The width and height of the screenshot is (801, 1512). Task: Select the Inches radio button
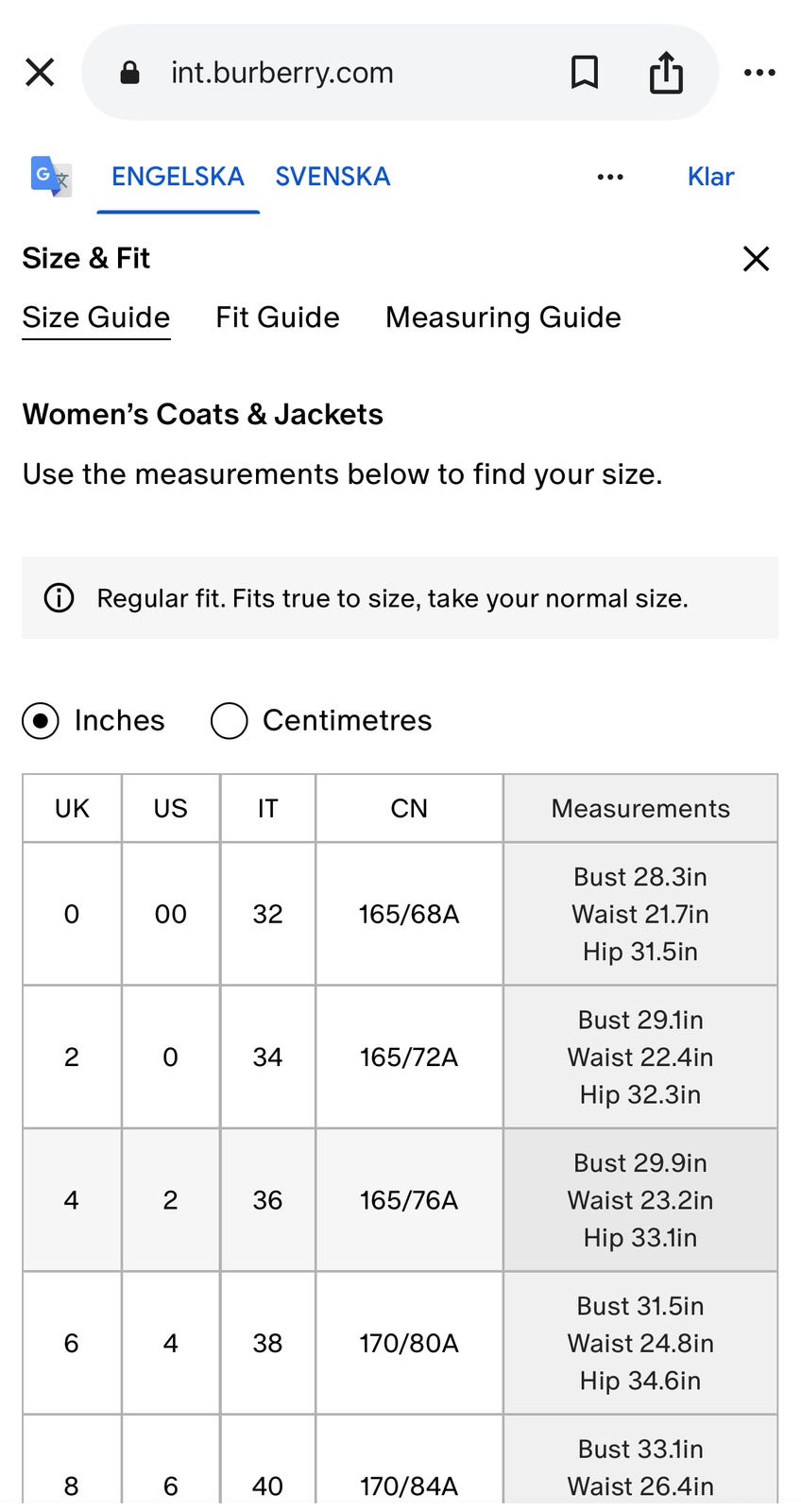coord(41,721)
